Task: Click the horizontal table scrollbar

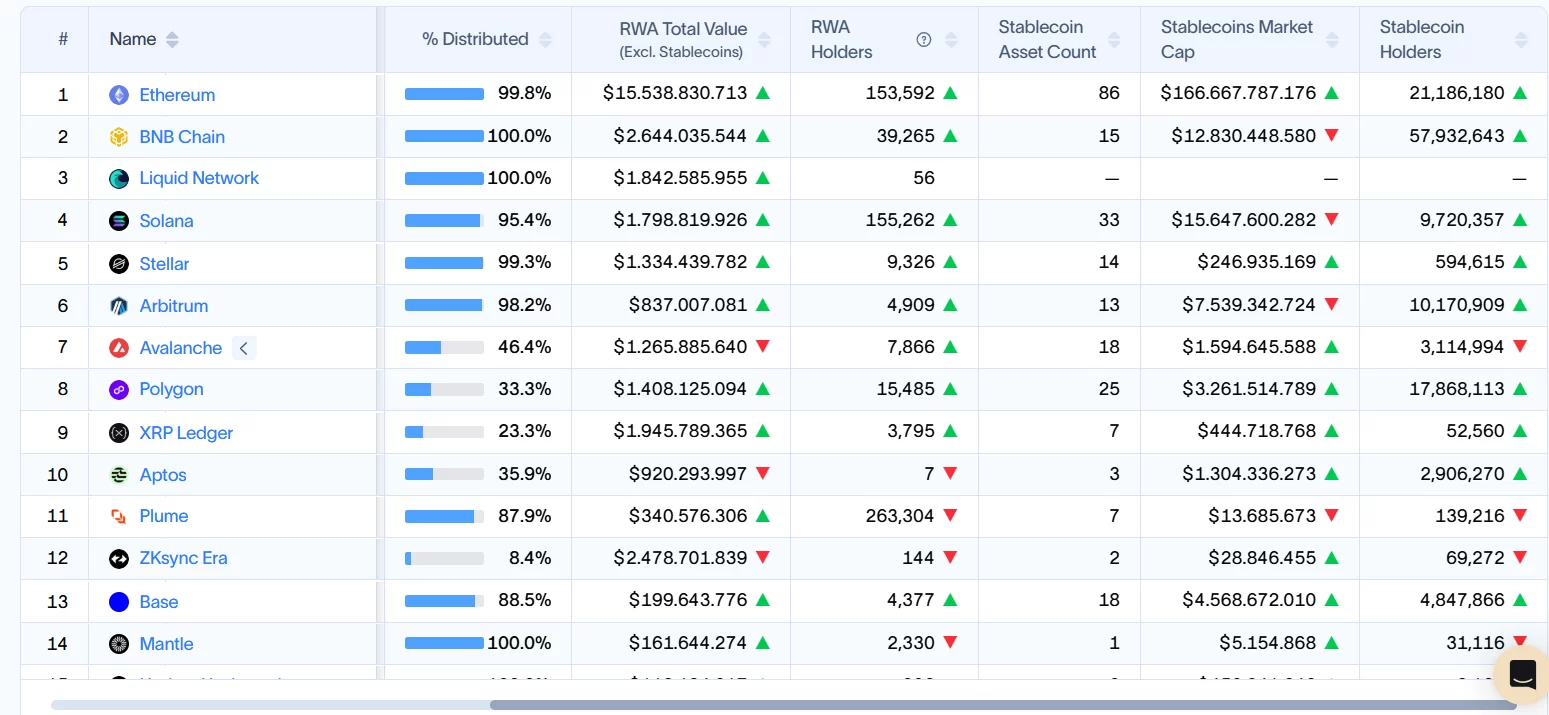Action: [x=1002, y=705]
